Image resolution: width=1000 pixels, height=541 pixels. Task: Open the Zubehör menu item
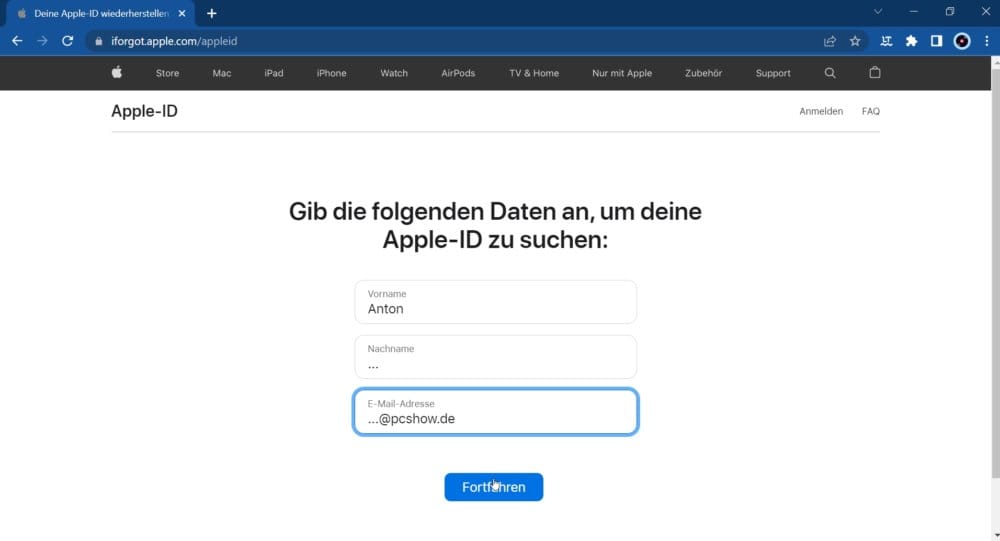point(703,73)
